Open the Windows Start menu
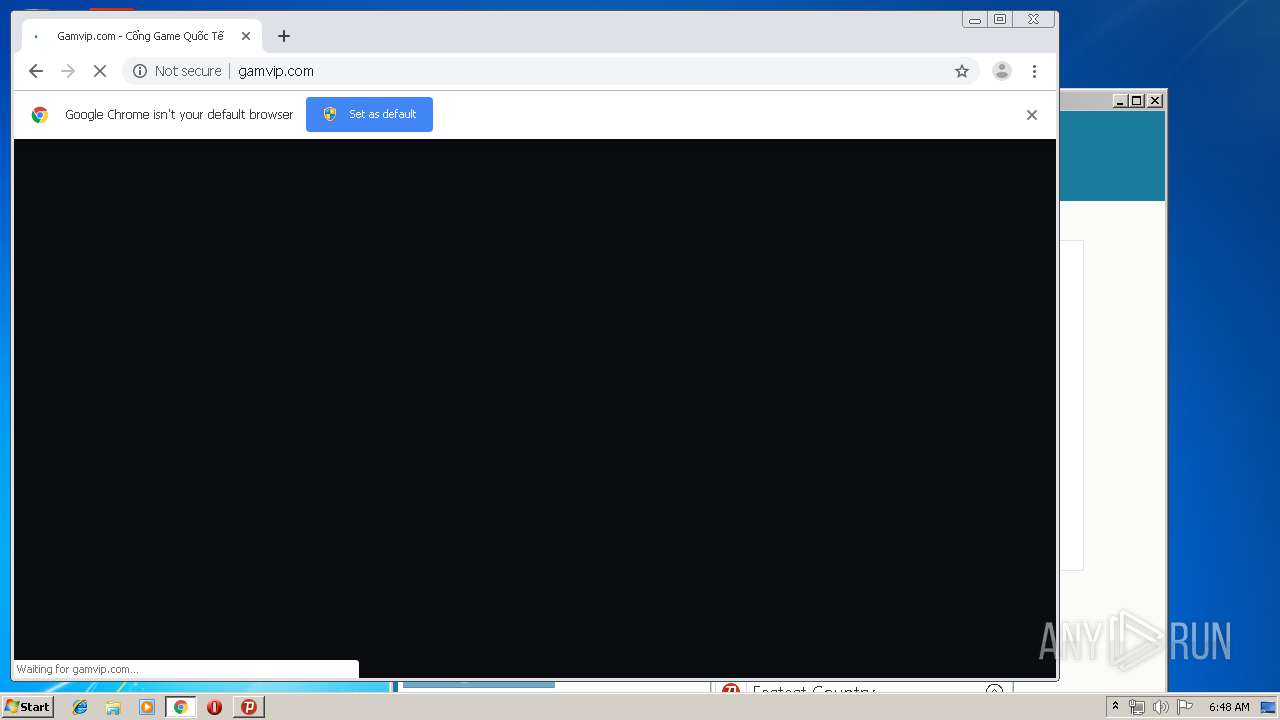Screen dimensions: 1280x720 (x=28, y=707)
